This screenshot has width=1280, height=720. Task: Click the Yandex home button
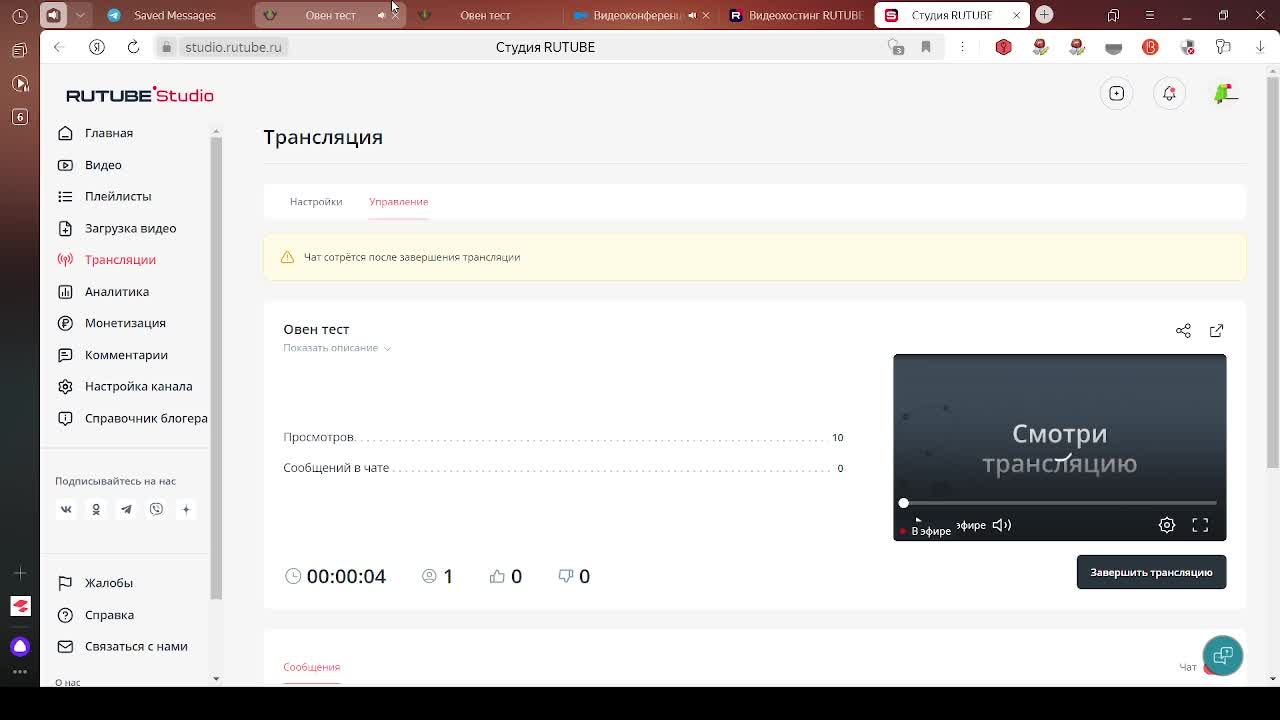coord(97,47)
